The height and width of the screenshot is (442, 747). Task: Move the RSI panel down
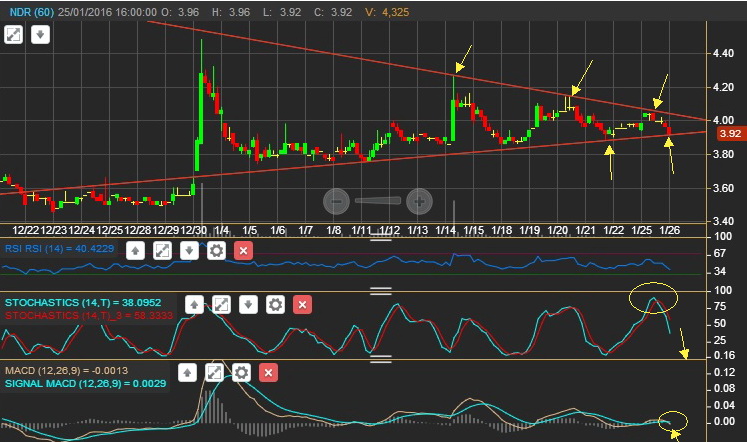pos(189,251)
